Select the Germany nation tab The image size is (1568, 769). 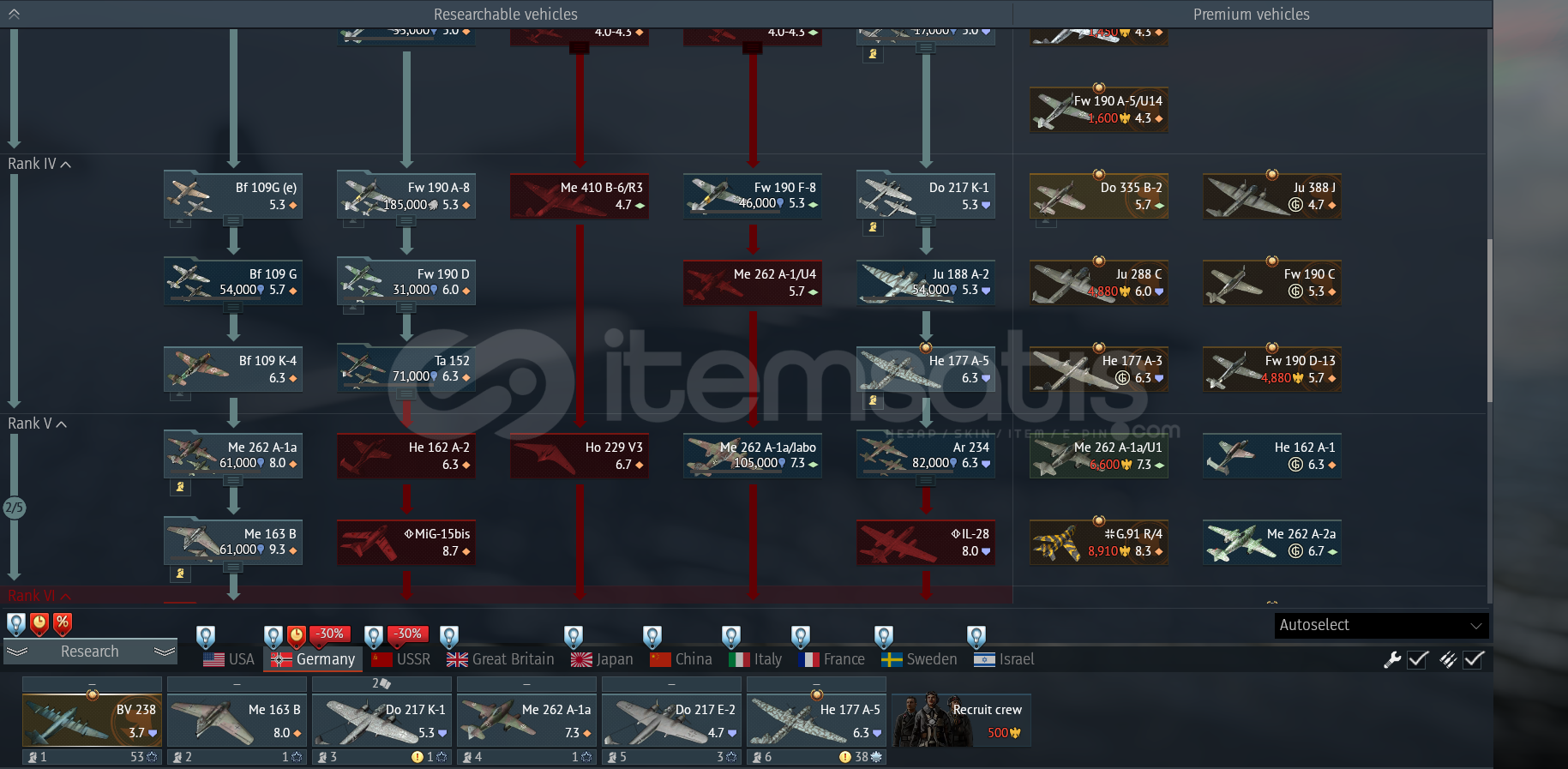pyautogui.click(x=313, y=659)
